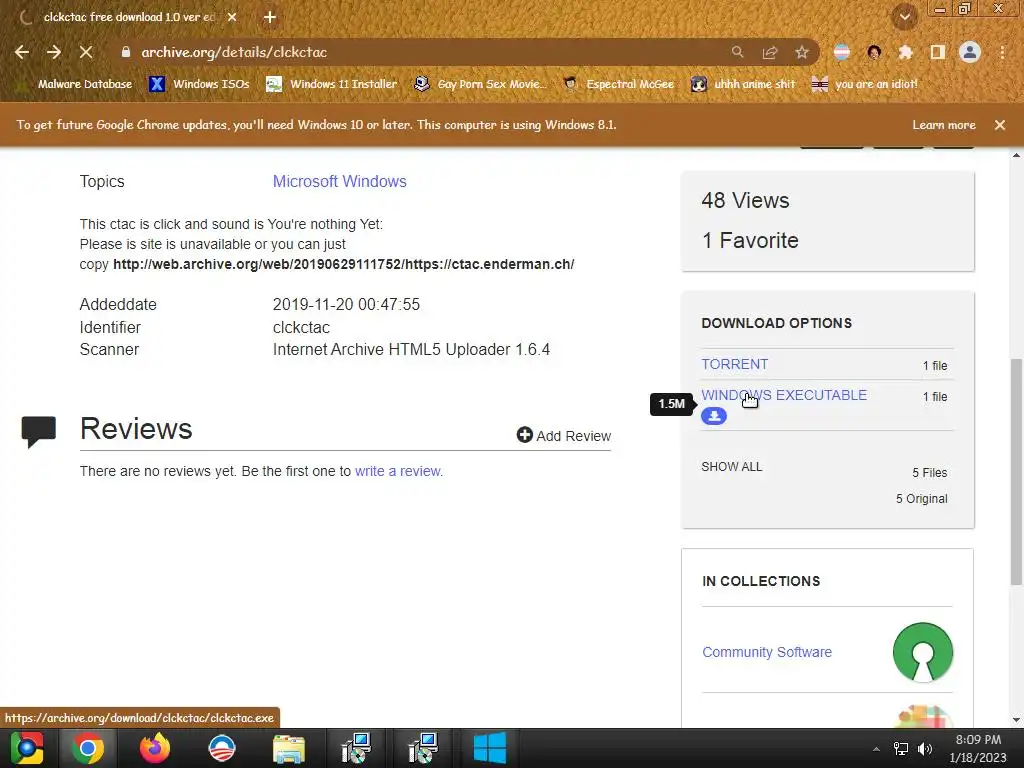
Task: Open the Chrome profile avatar
Action: (x=970, y=52)
